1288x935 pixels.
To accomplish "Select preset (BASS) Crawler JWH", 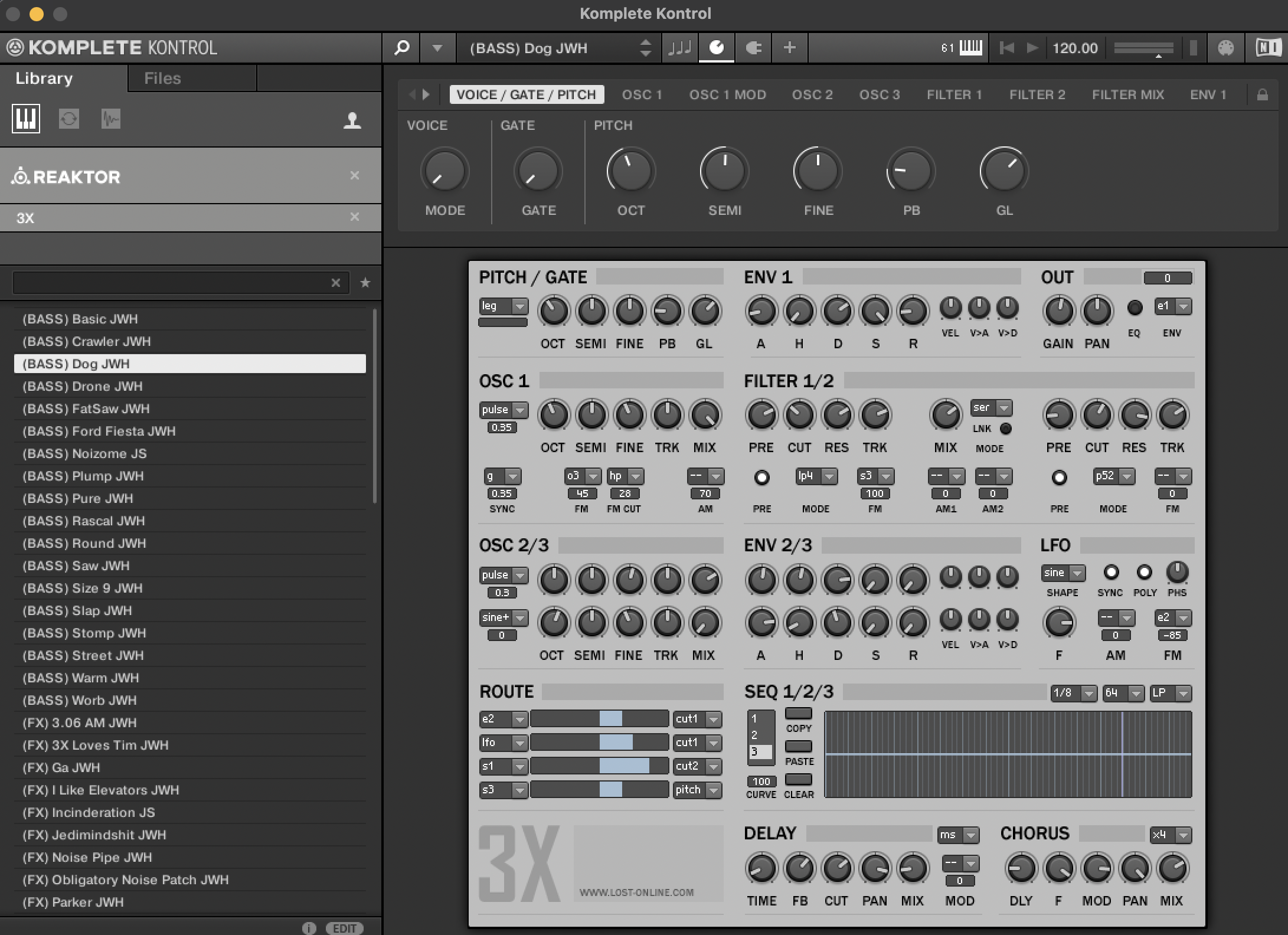I will (189, 341).
